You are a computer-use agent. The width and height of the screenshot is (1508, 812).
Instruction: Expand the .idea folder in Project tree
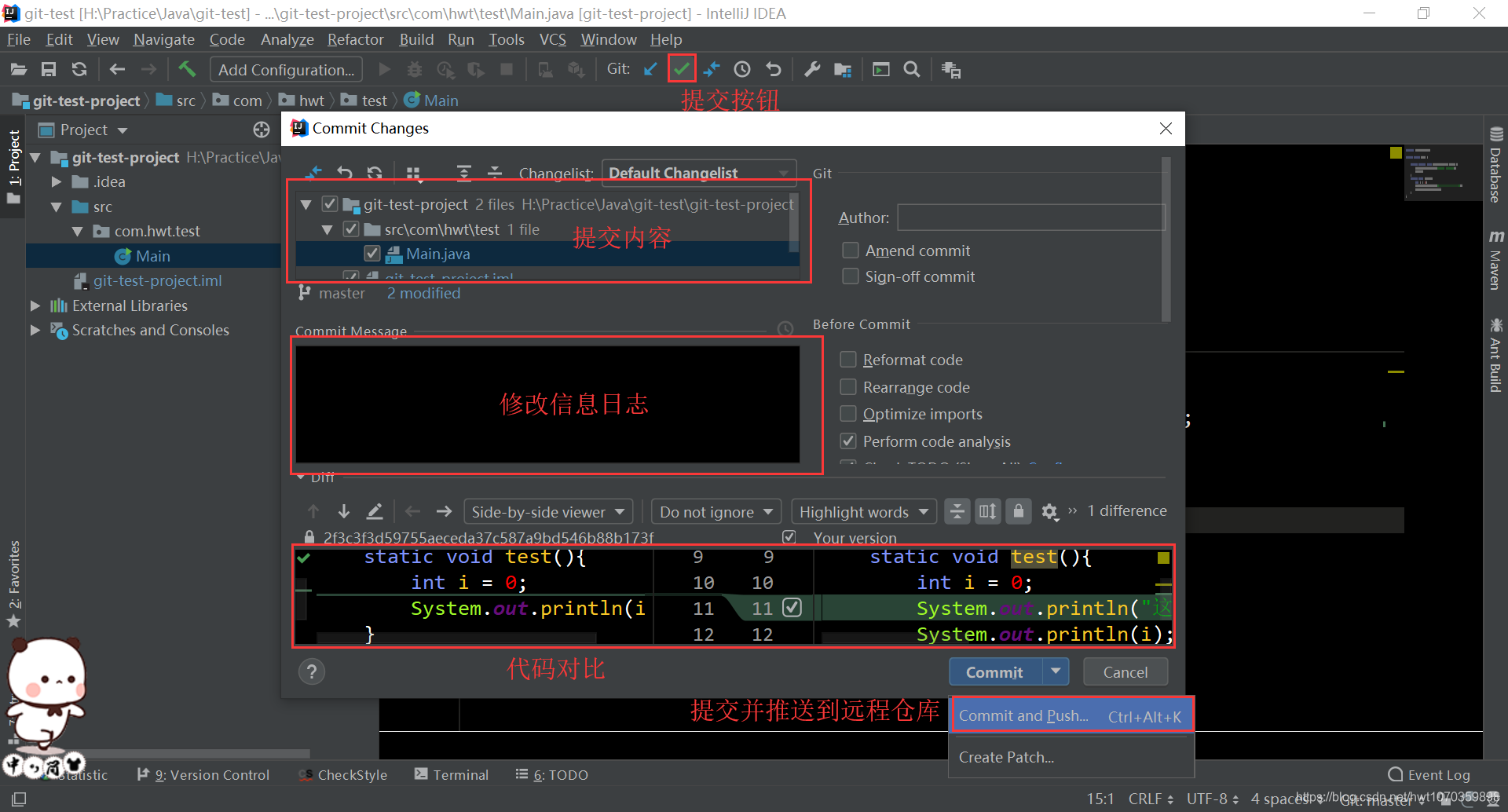[x=57, y=181]
